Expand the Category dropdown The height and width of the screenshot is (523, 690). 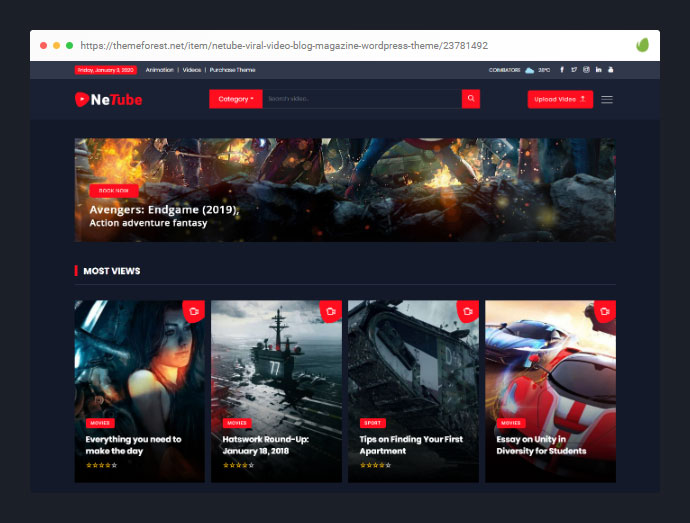pyautogui.click(x=236, y=99)
